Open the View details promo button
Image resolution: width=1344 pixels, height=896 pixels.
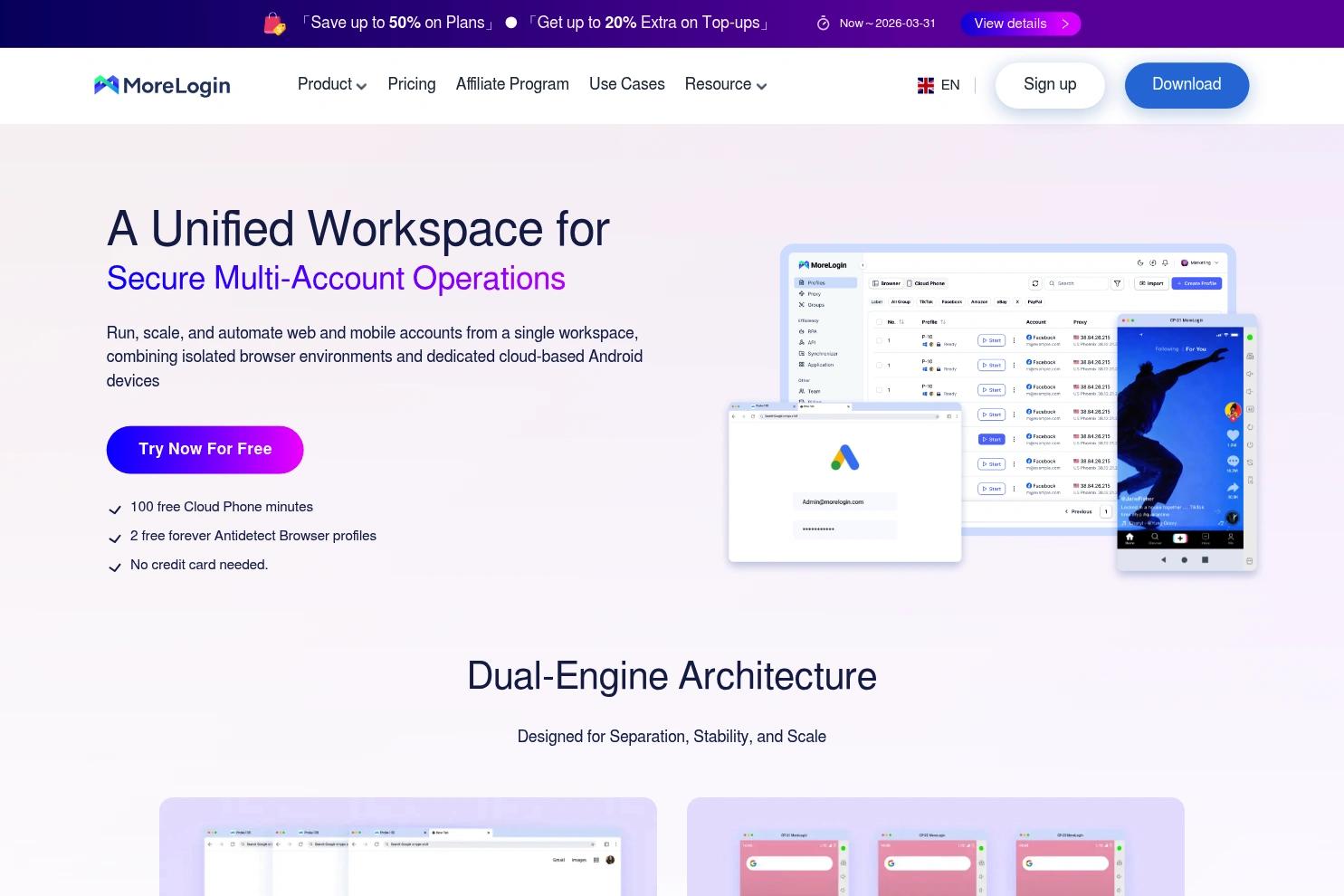click(x=1021, y=24)
